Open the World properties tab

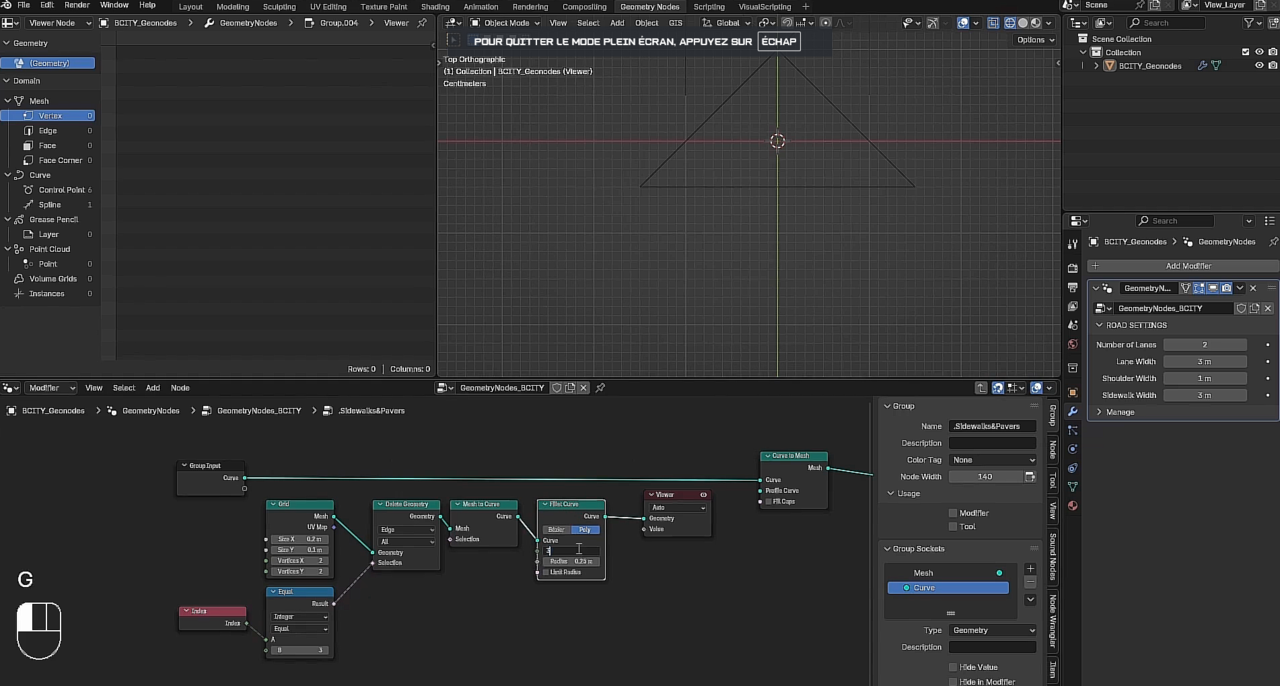[x=1073, y=345]
